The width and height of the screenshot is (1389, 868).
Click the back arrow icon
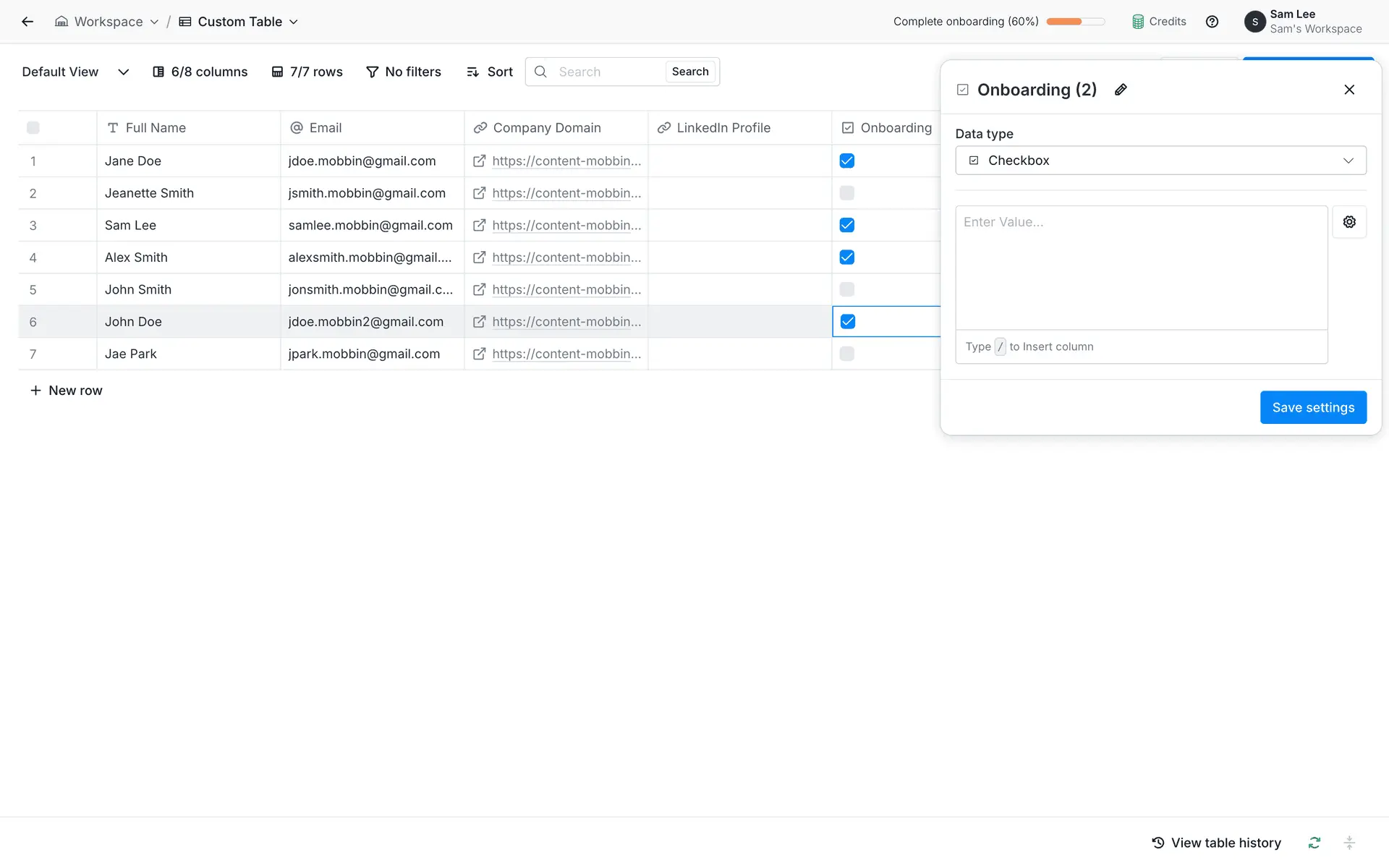27,22
